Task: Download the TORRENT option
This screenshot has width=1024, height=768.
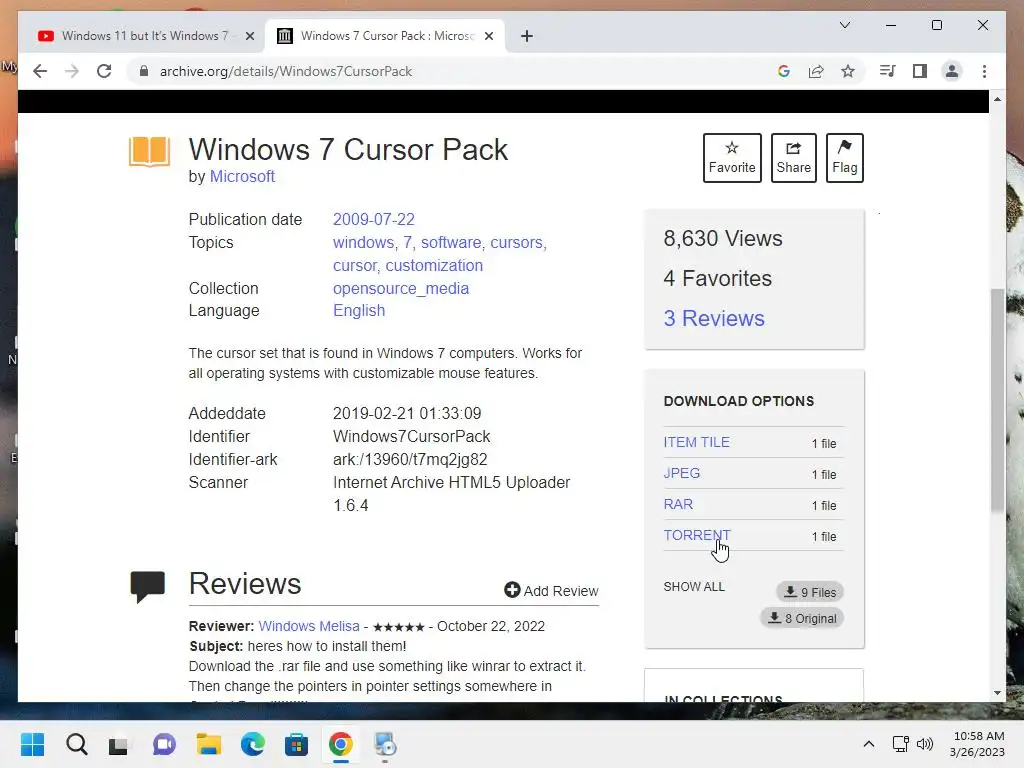Action: pyautogui.click(x=697, y=535)
